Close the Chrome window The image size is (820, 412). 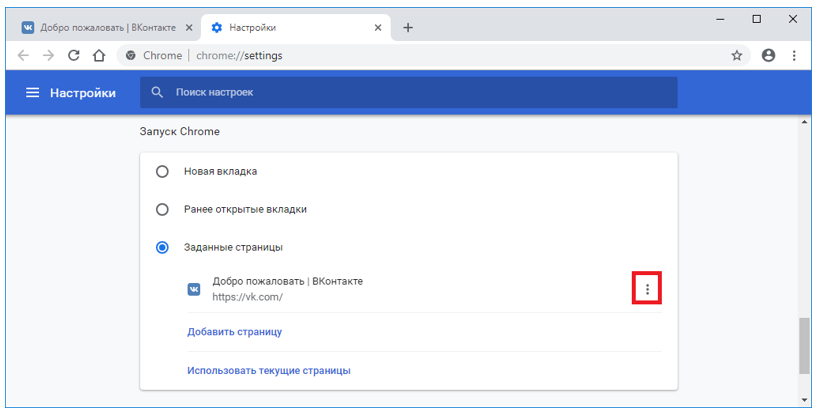point(793,19)
